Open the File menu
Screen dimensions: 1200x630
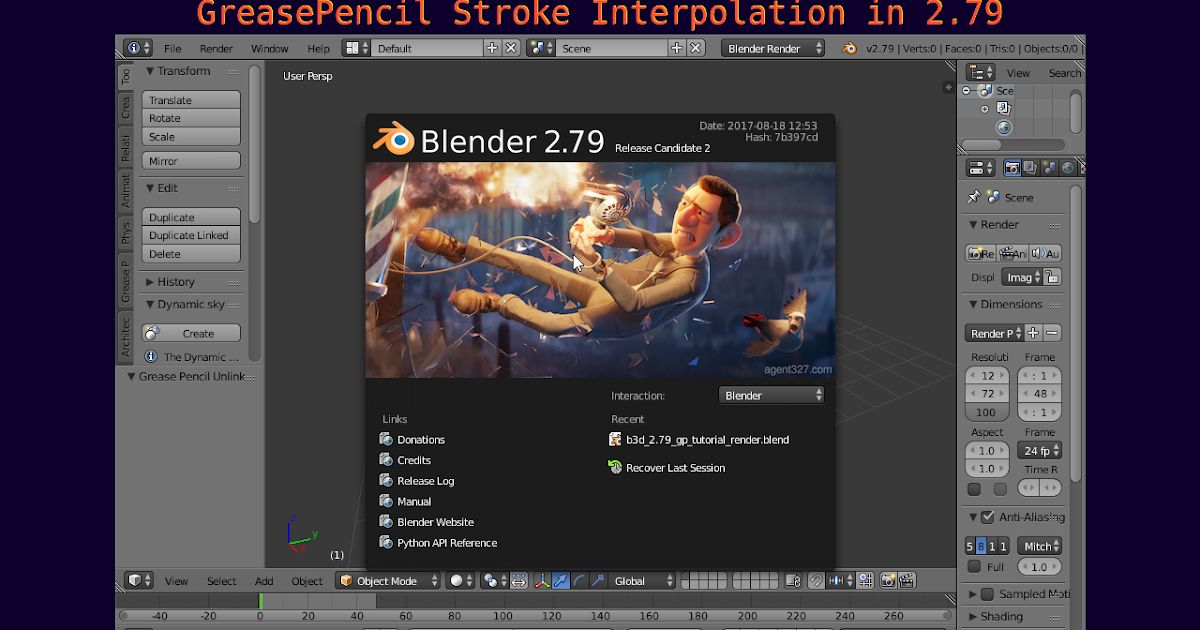pyautogui.click(x=173, y=48)
